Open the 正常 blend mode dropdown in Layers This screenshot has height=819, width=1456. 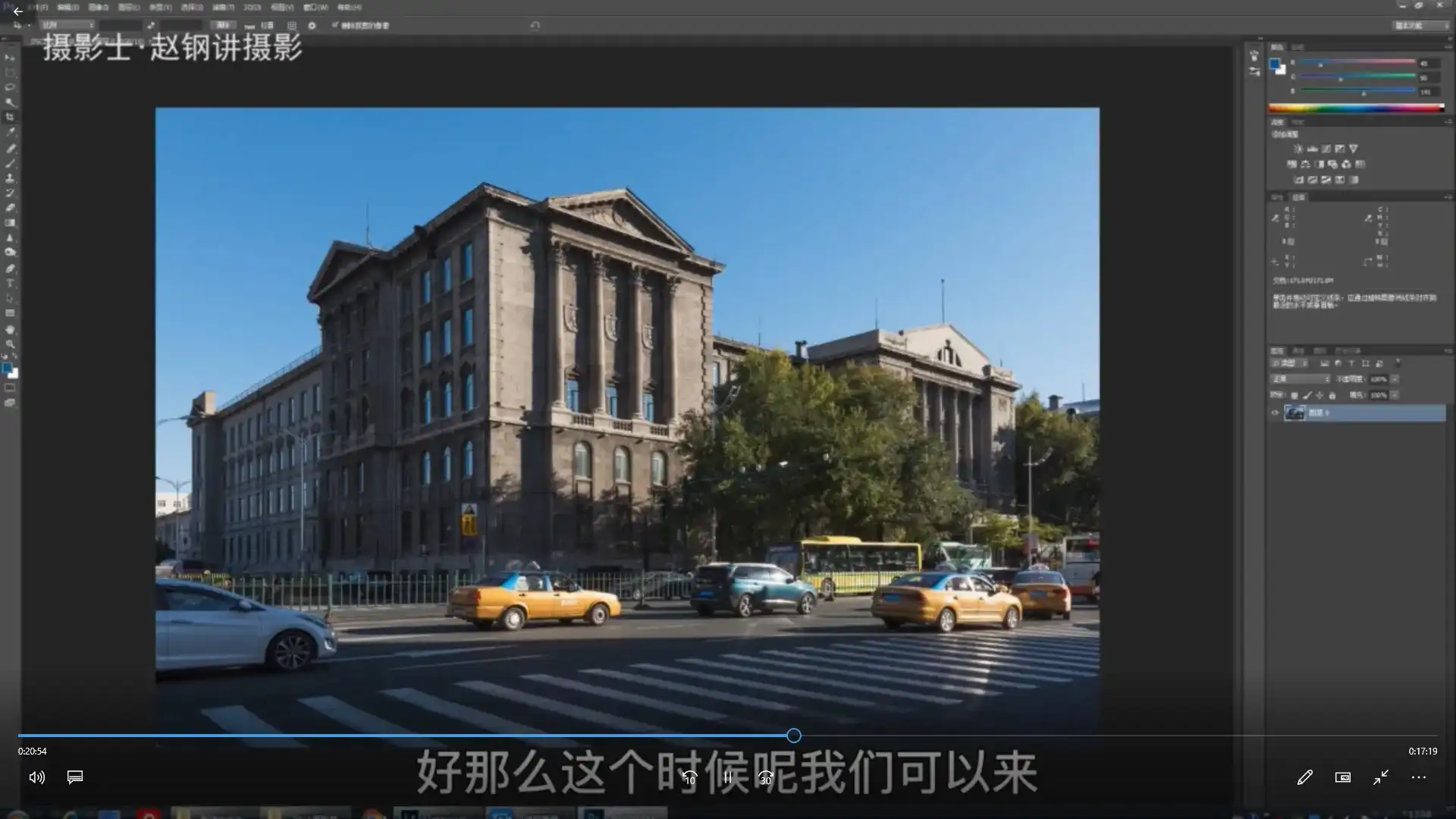pyautogui.click(x=1299, y=378)
